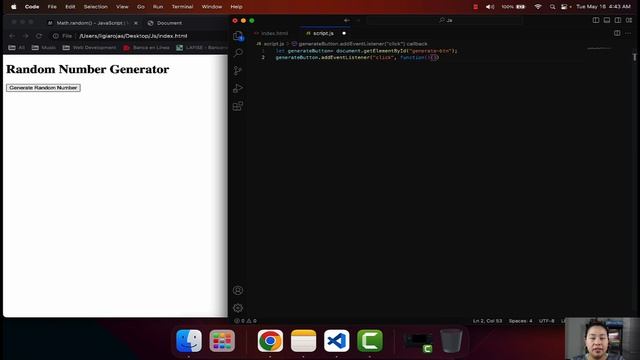Click the errors and warnings status indicator
Viewport: 640px width, 360px height.
(245, 321)
